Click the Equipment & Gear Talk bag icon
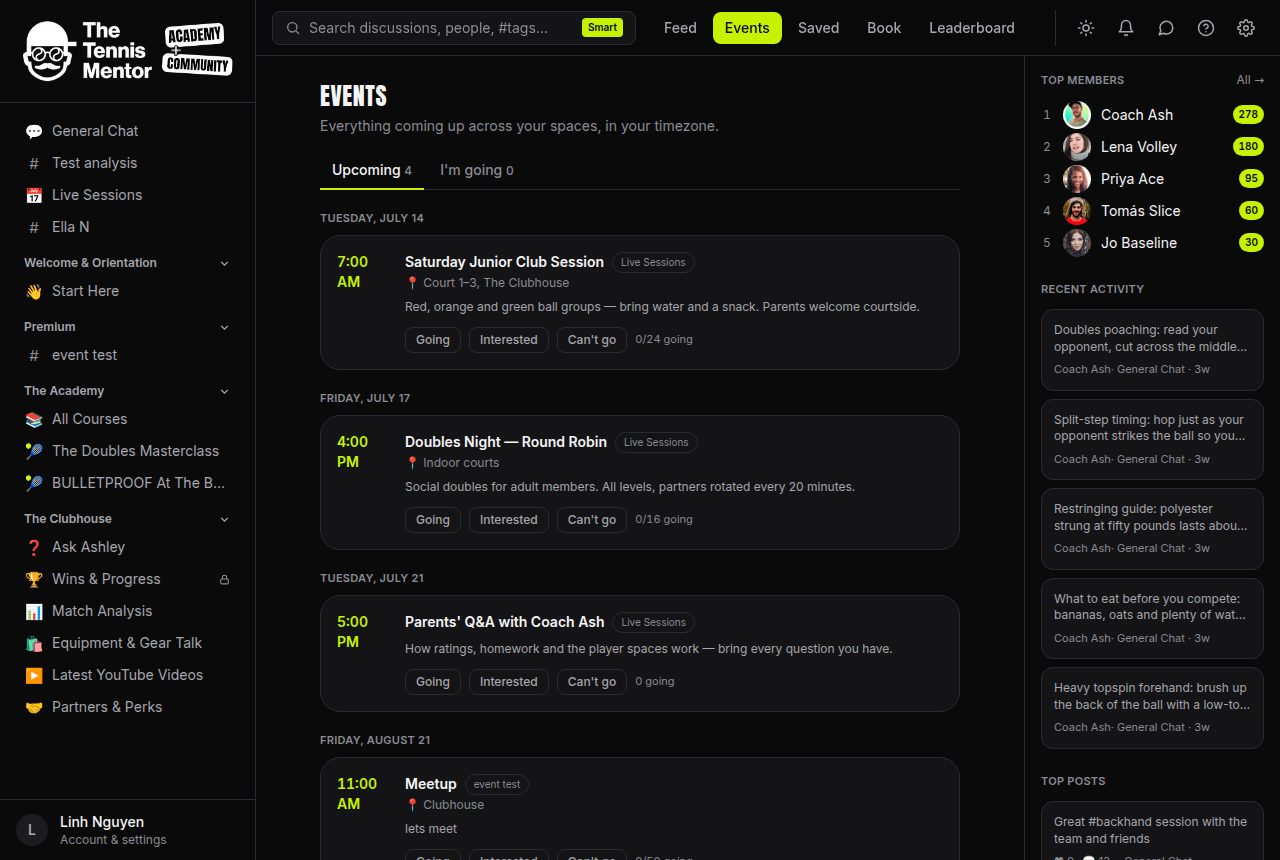 [x=34, y=643]
